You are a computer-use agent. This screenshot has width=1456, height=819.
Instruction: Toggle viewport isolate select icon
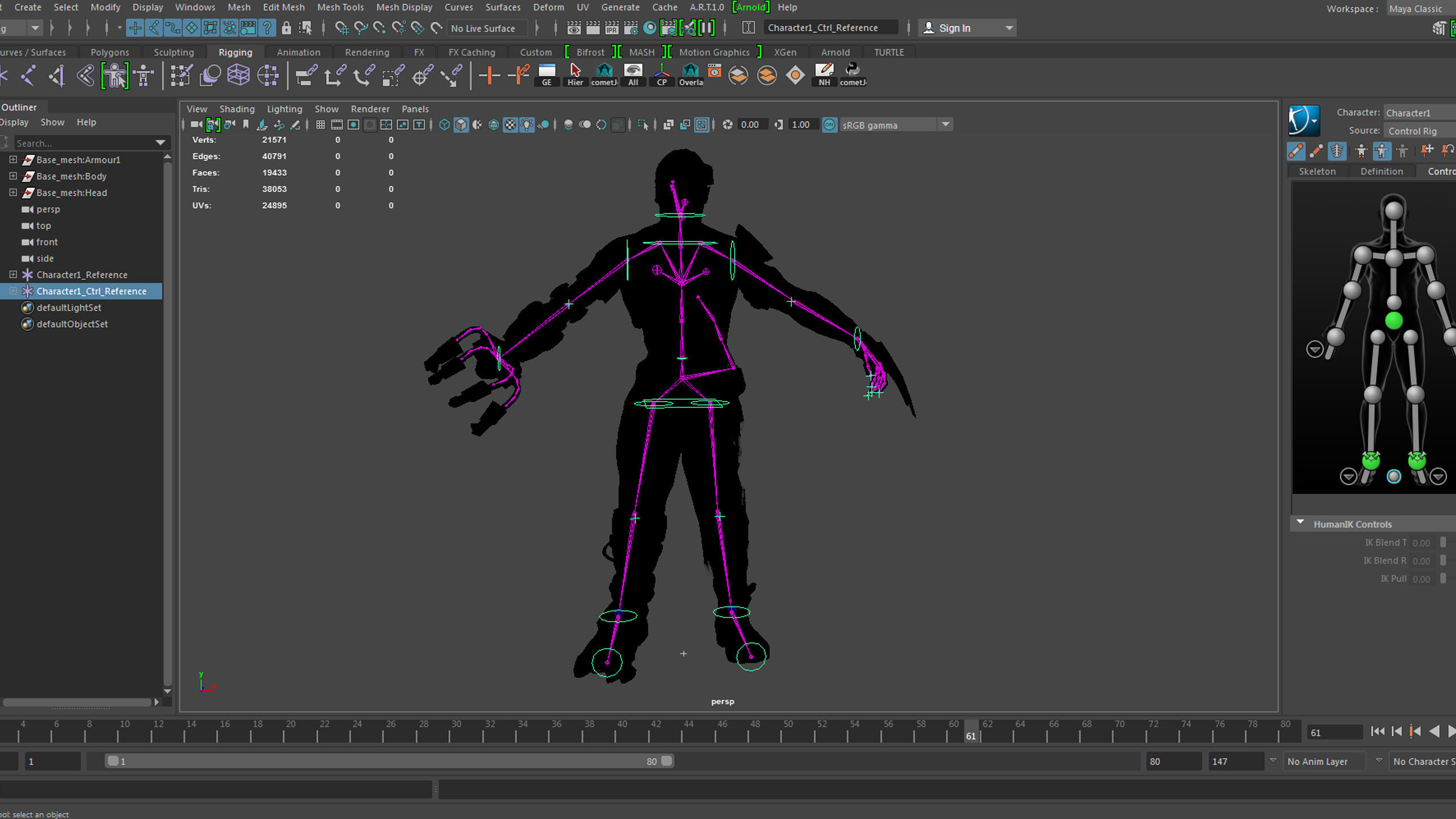tap(643, 125)
